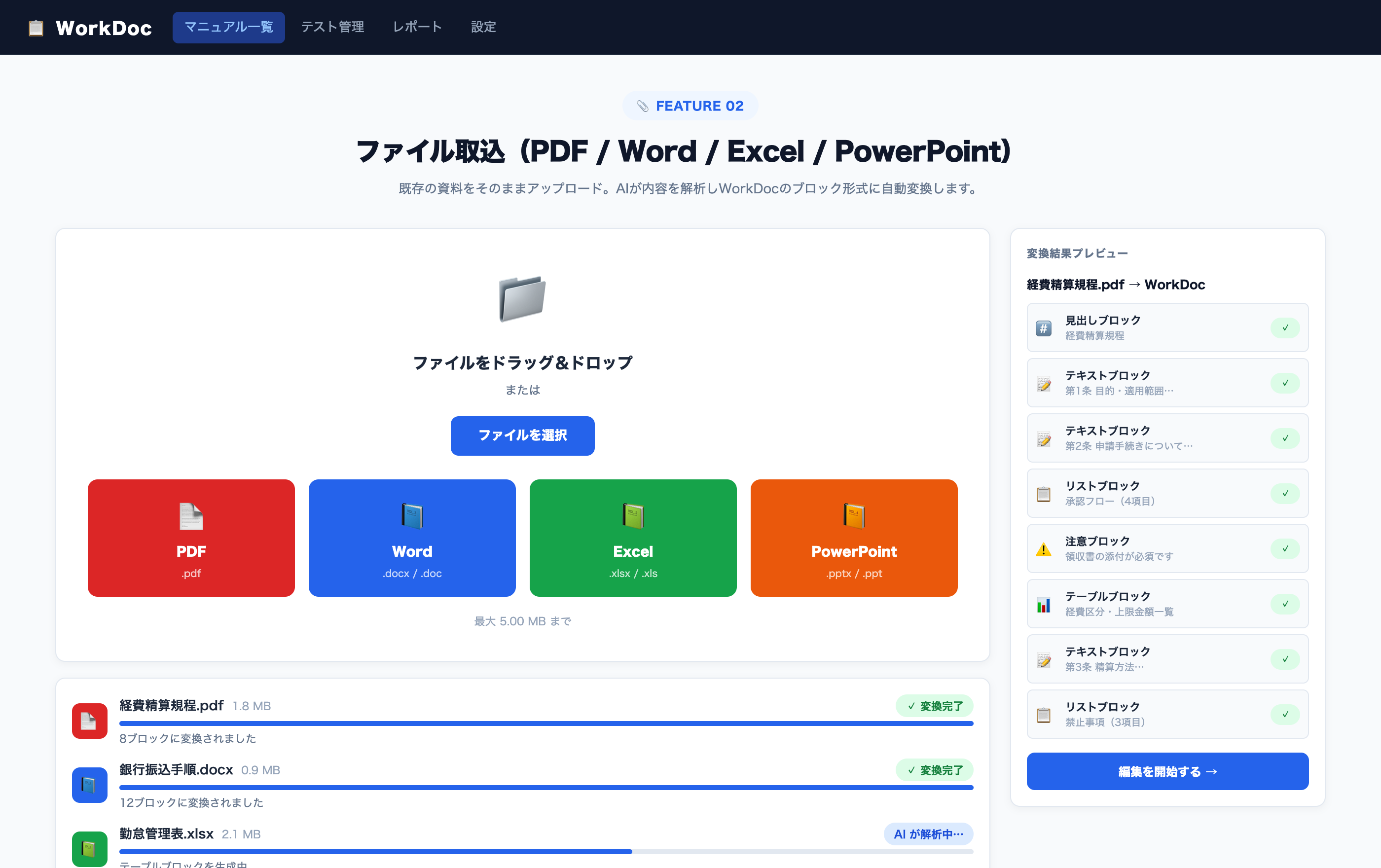Click the check badge on 見出しブロック
This screenshot has height=868, width=1381.
point(1285,328)
